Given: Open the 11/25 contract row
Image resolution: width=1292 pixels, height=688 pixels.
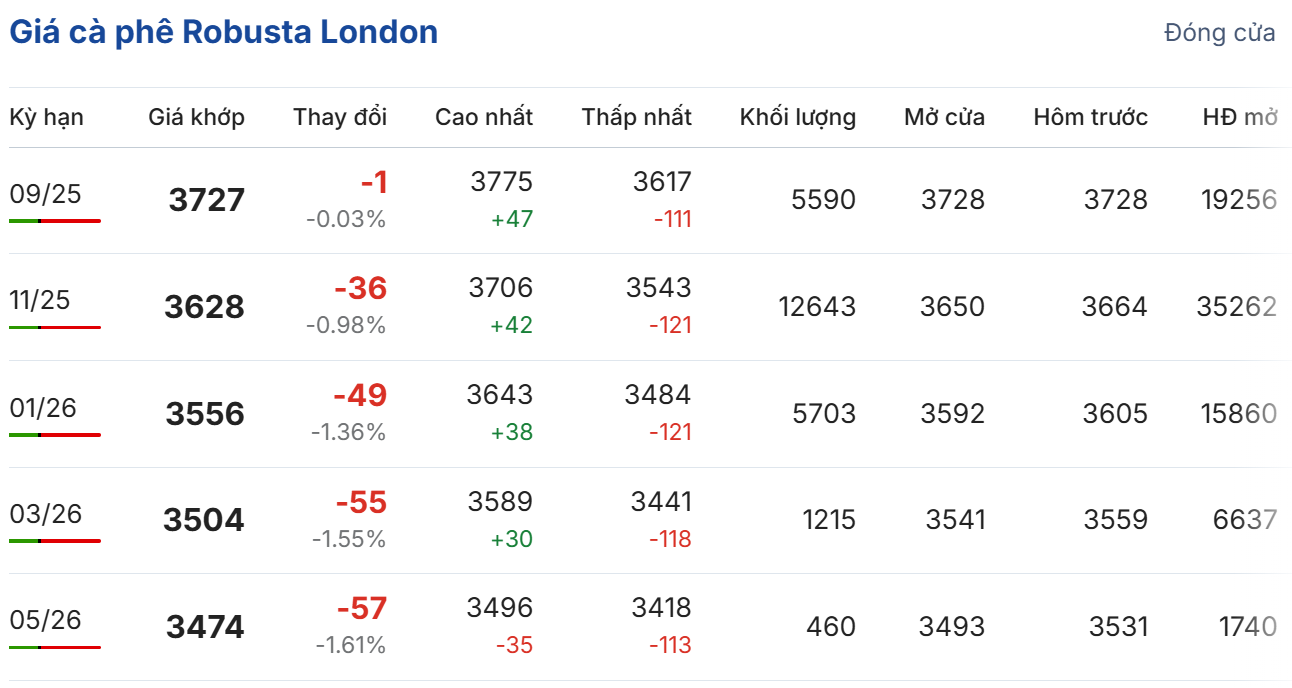Looking at the screenshot, I should (40, 300).
